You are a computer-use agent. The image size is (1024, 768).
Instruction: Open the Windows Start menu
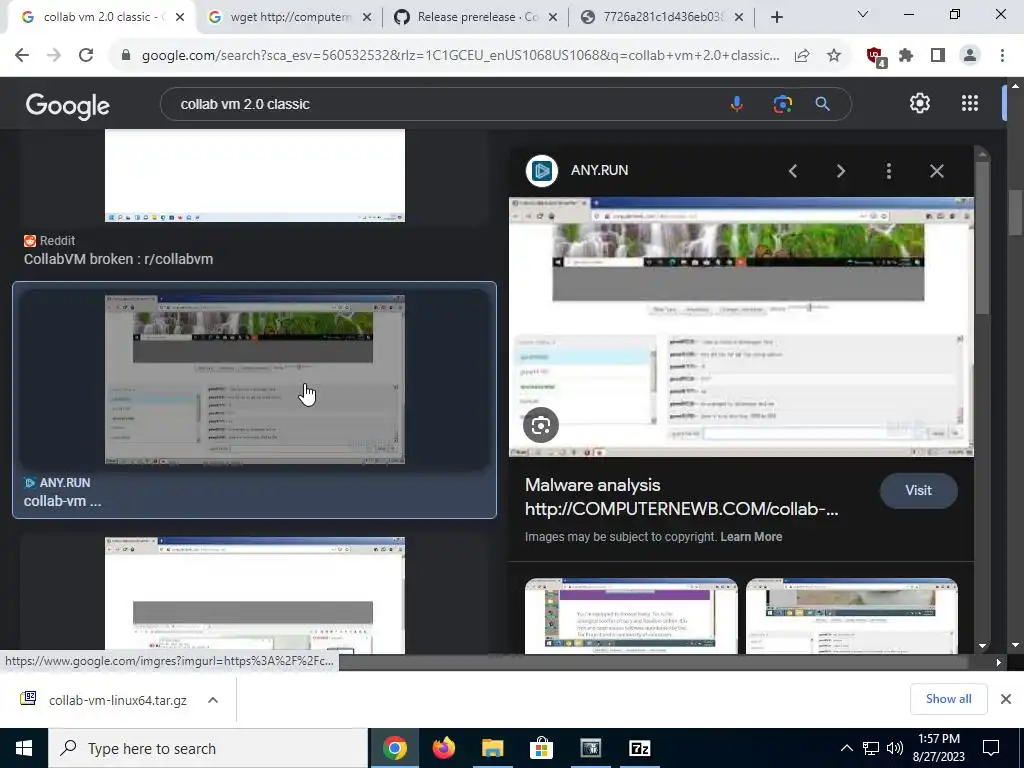coord(24,748)
